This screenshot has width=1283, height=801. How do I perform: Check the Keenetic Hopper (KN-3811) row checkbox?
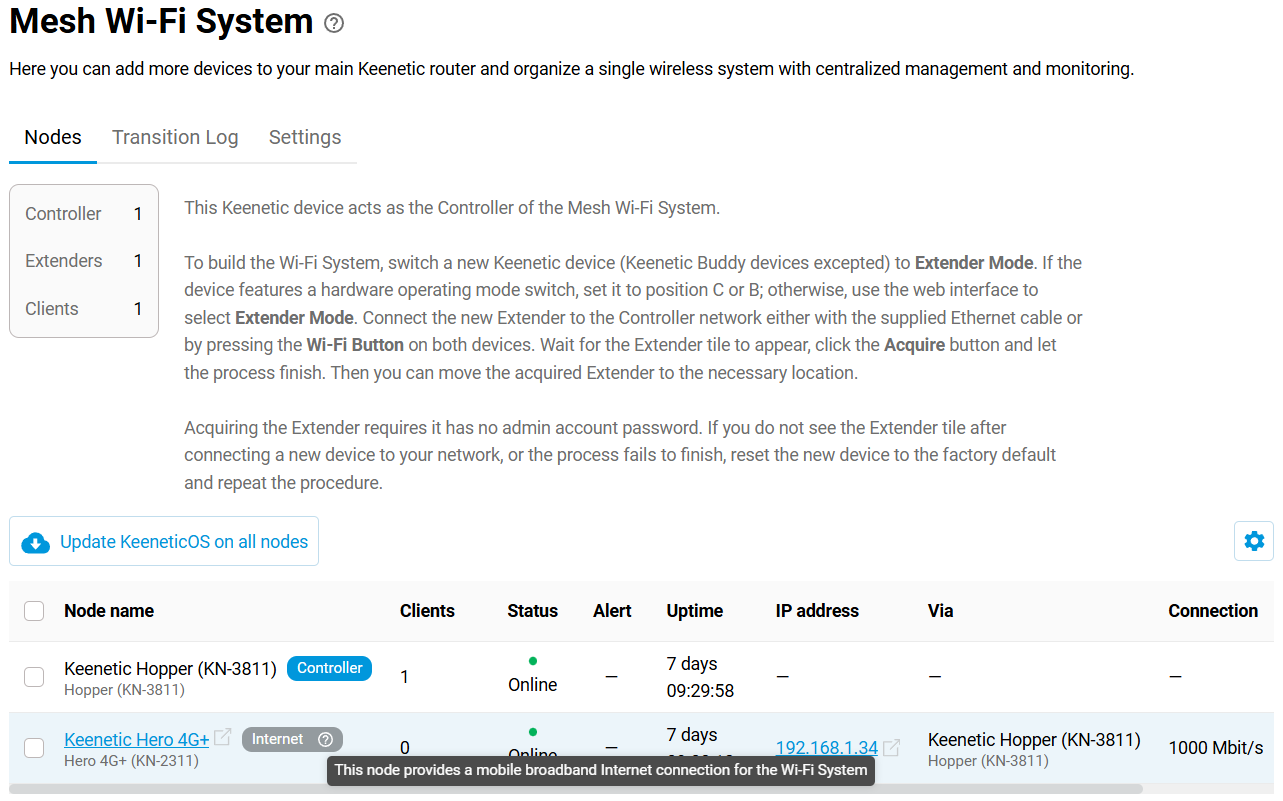pyautogui.click(x=34, y=677)
